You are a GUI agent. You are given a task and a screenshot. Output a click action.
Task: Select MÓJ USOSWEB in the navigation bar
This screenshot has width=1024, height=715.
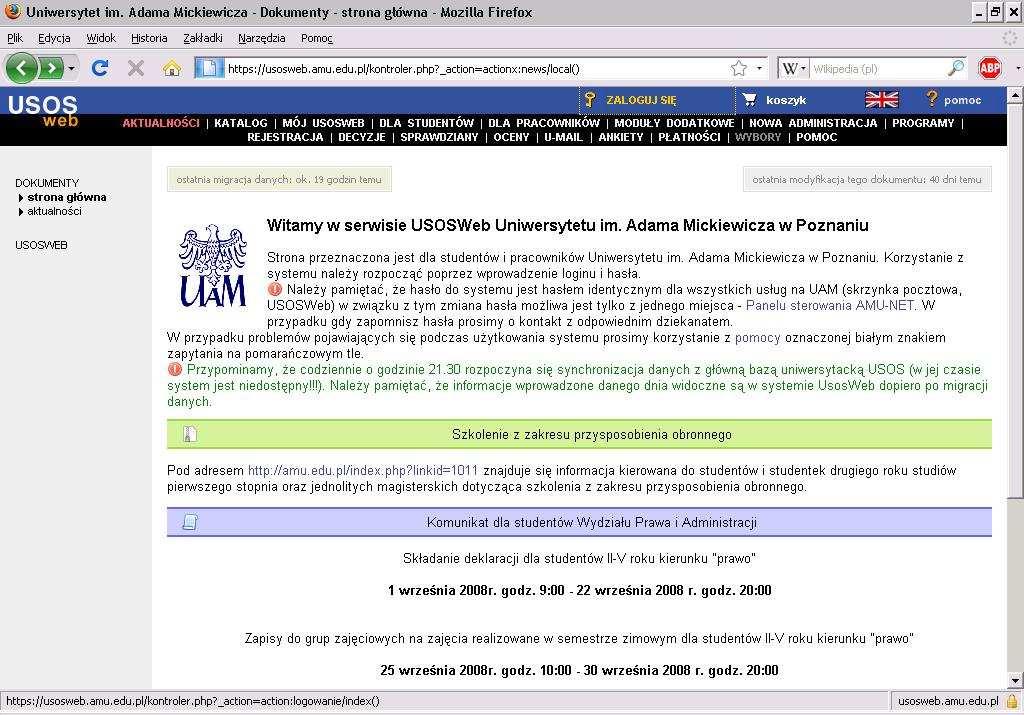click(323, 123)
